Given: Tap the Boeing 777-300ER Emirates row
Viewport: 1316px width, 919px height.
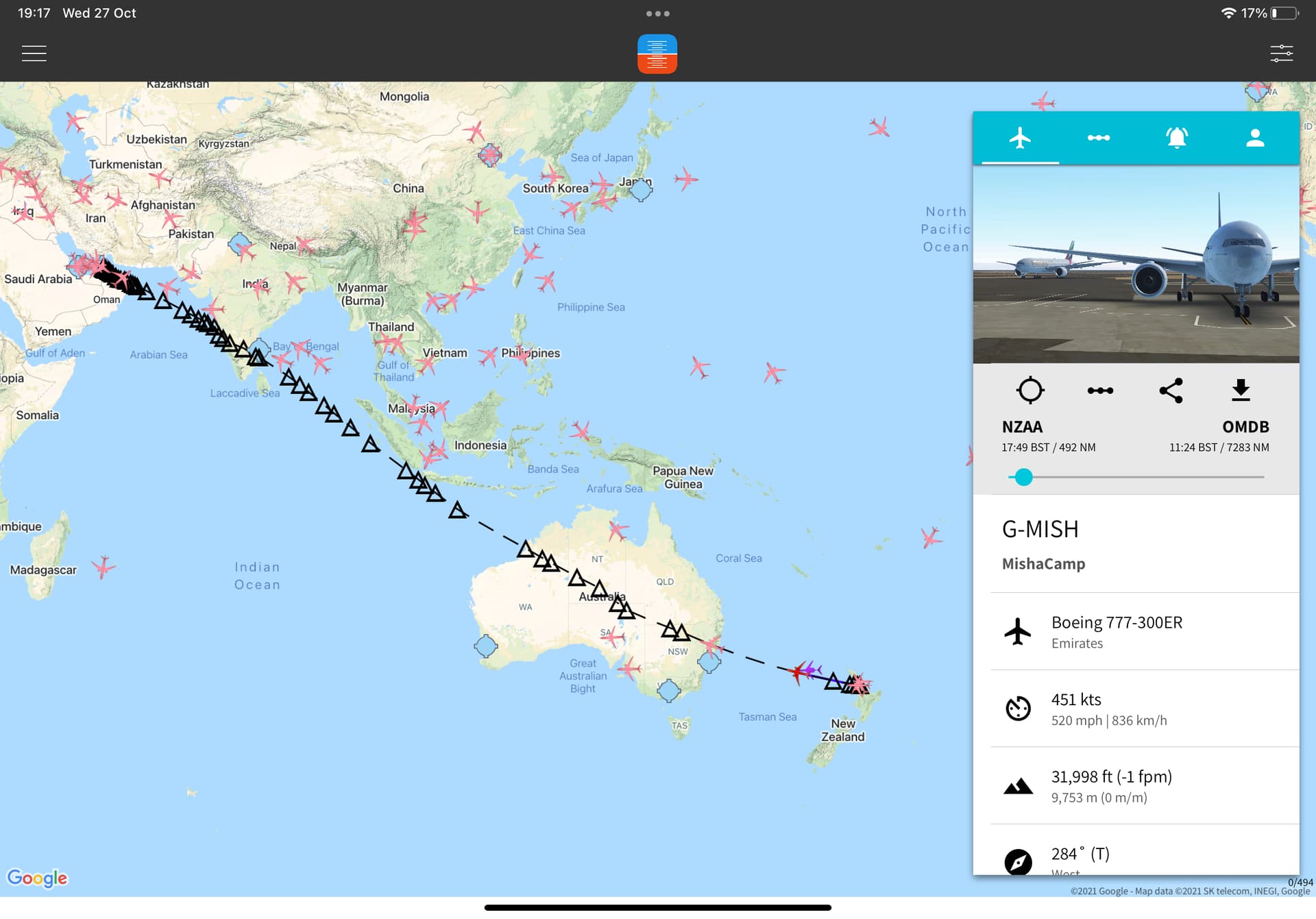Looking at the screenshot, I should tap(1145, 631).
